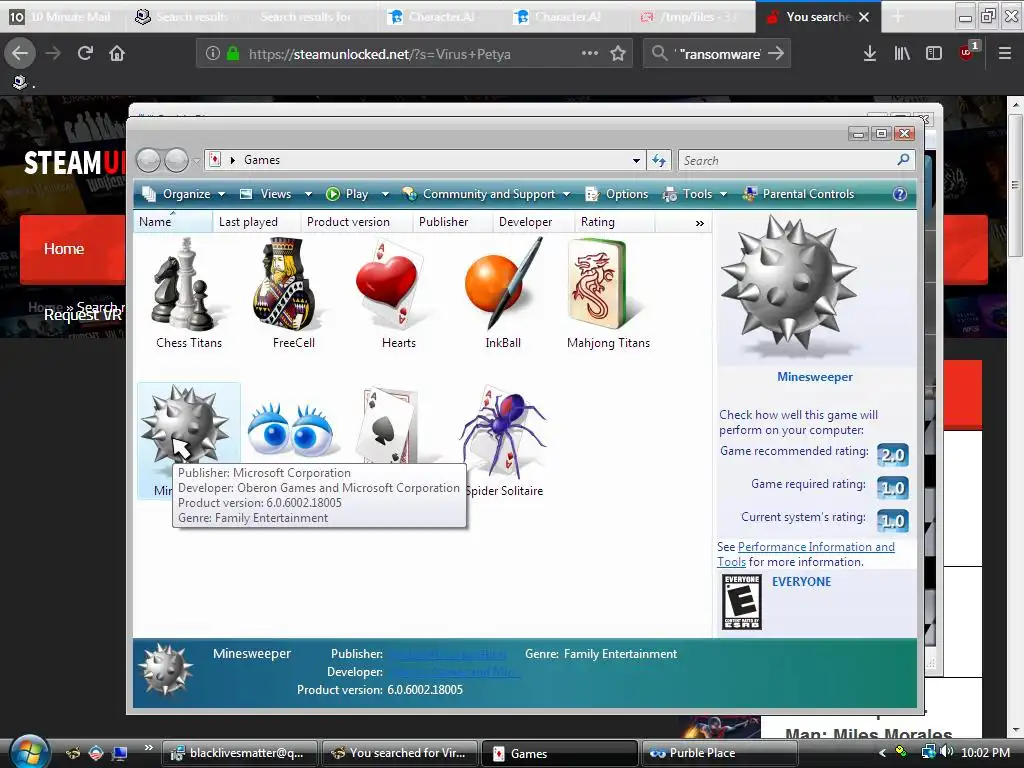Click the Play toolbar button
Screen dimensions: 1024x768
click(347, 194)
